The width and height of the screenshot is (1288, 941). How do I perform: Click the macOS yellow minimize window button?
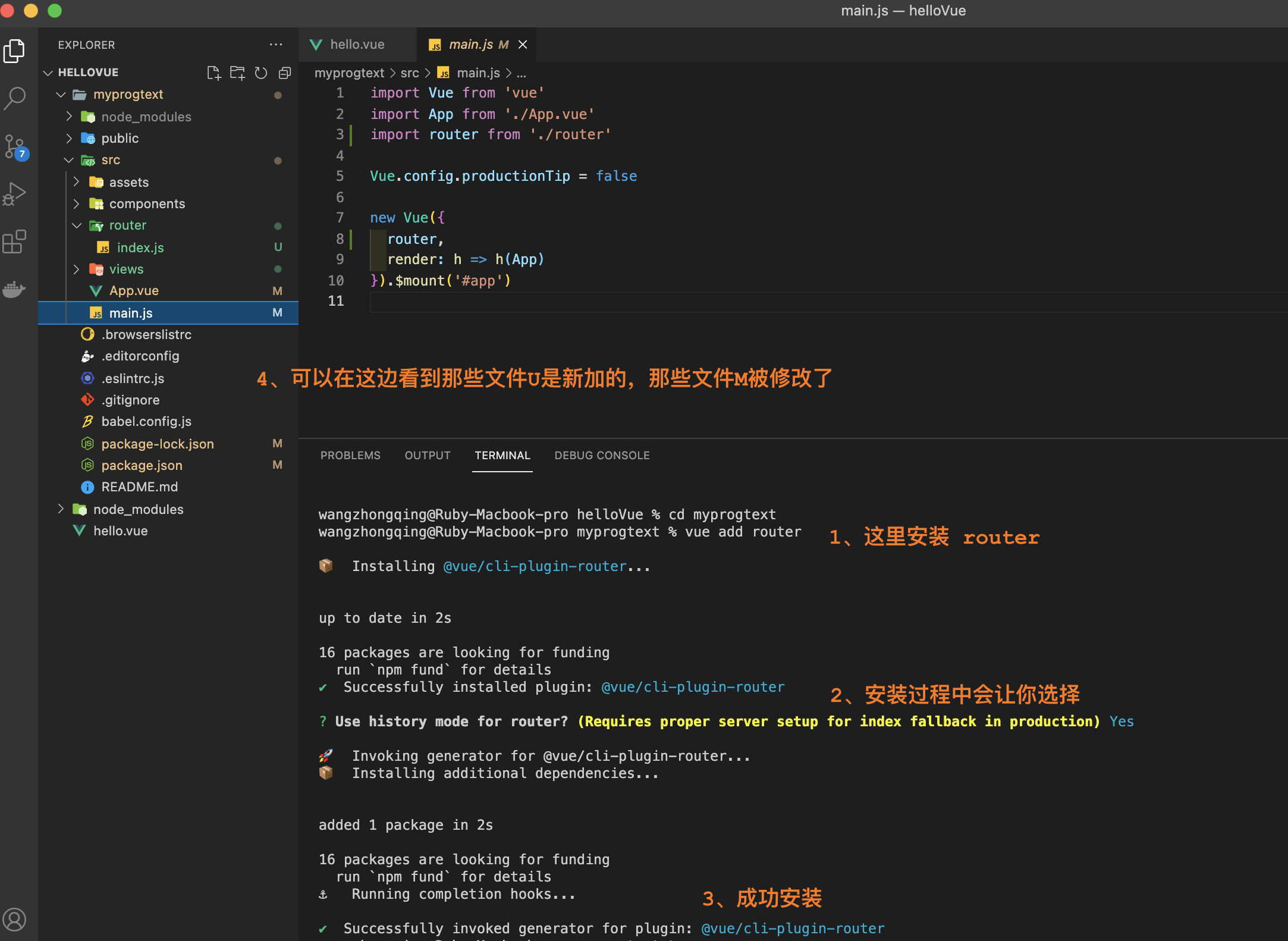(x=31, y=11)
